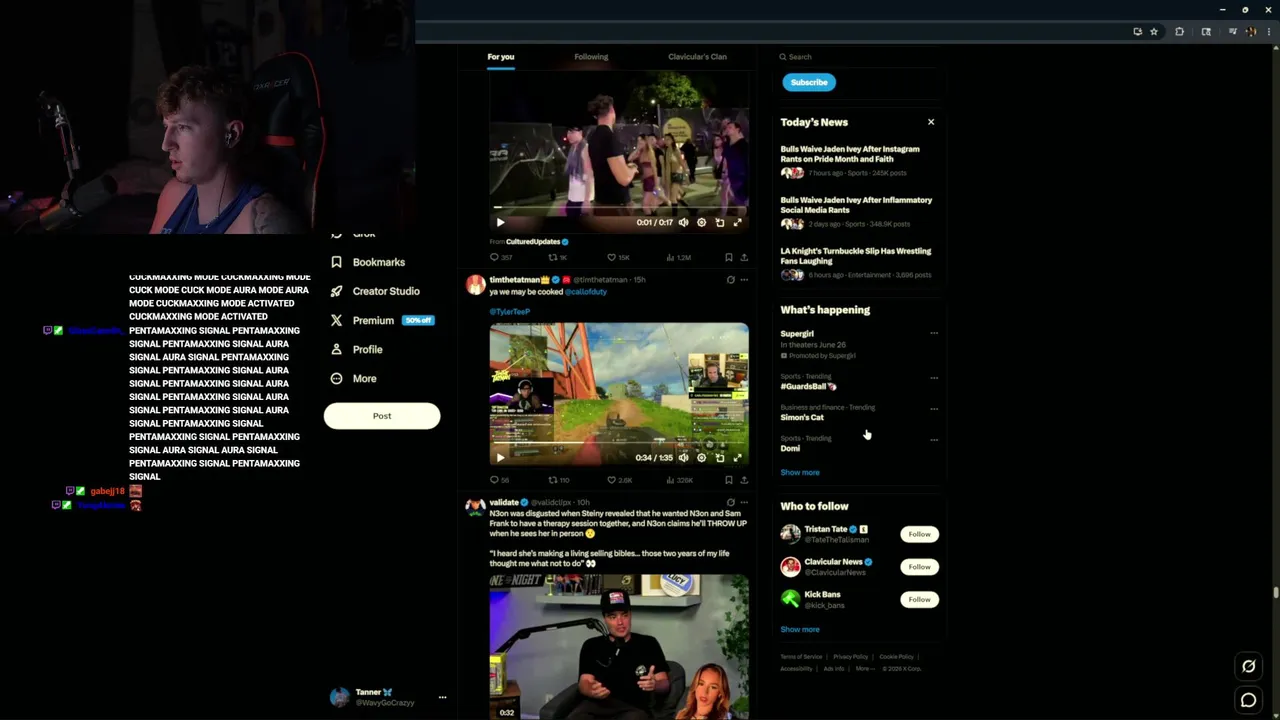Open the LA Knight's Turnbuckle Slip news story
Image resolution: width=1280 pixels, height=720 pixels.
856,262
